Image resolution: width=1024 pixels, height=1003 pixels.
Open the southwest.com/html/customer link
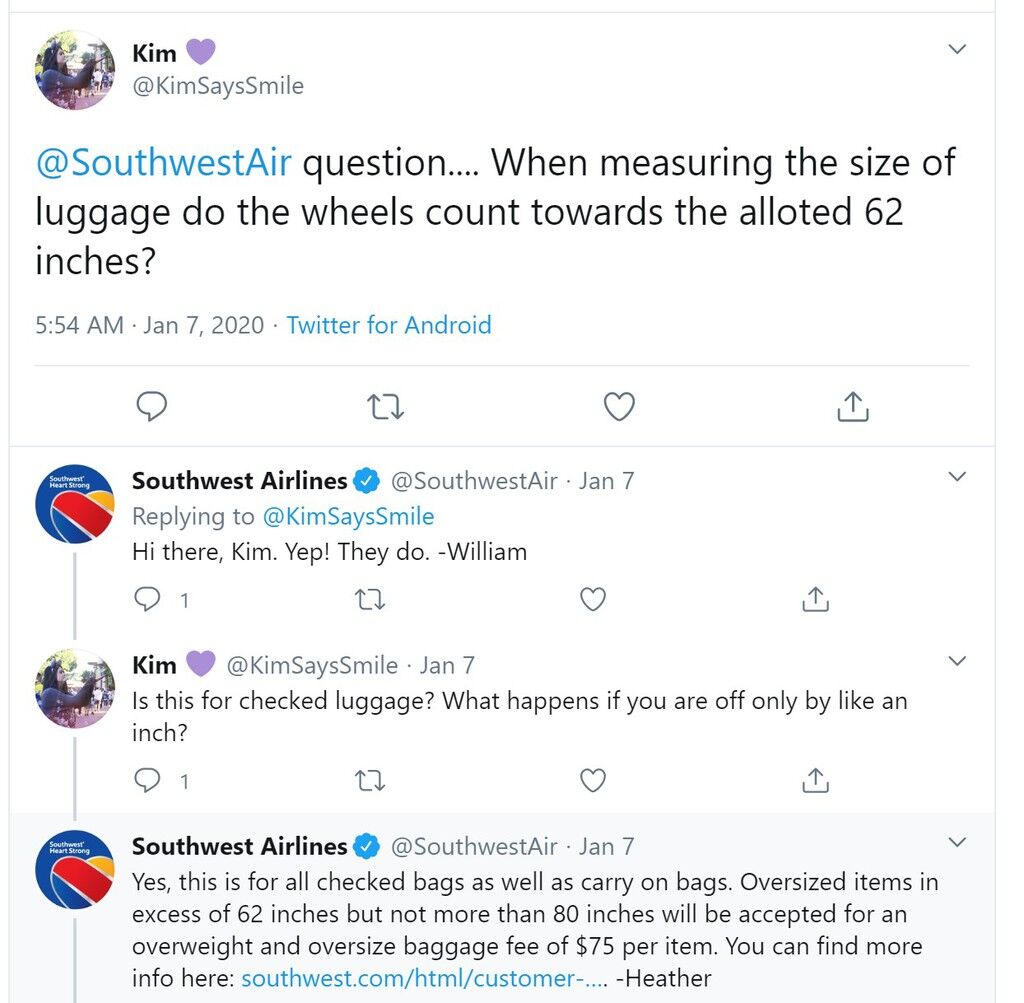pos(424,978)
